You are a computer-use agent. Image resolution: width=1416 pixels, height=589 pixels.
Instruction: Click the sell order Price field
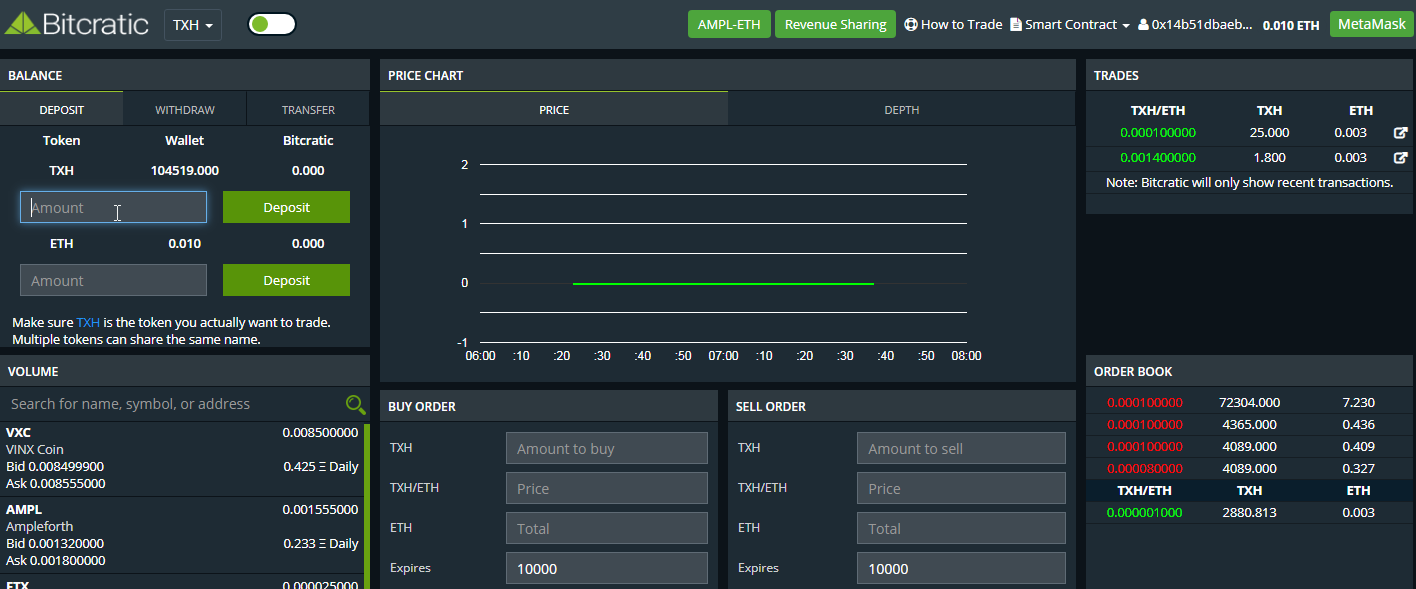point(961,488)
